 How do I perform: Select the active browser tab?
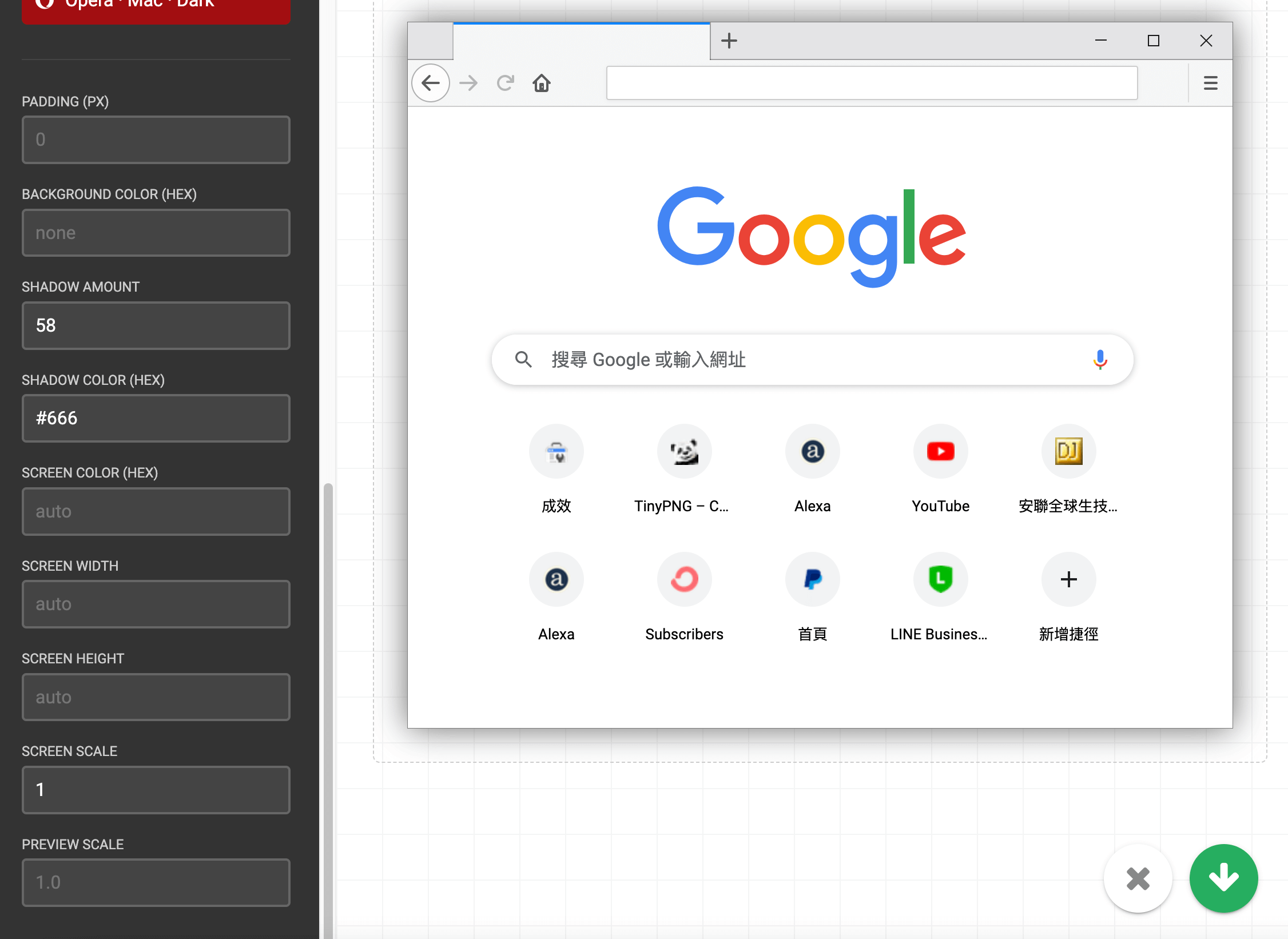(582, 41)
